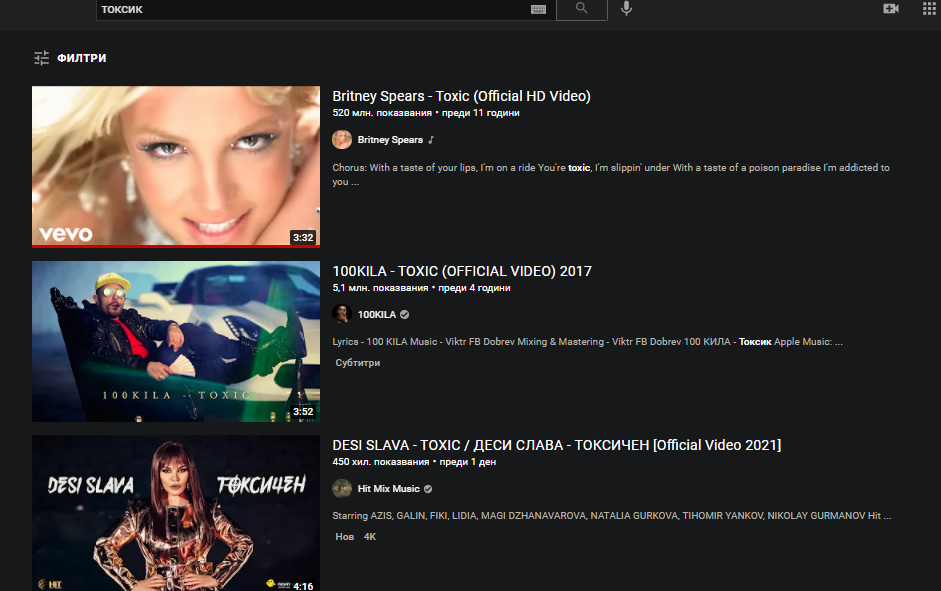Image resolution: width=941 pixels, height=591 pixels.
Task: Click the Starring AZIS description text
Action: 612,515
